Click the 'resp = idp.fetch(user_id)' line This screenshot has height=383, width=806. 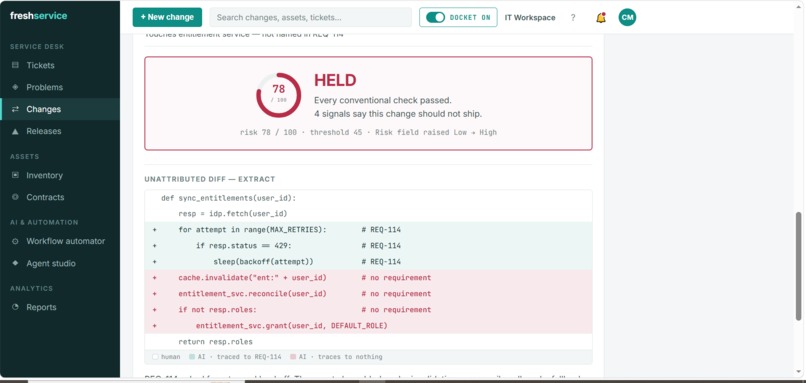(368, 213)
